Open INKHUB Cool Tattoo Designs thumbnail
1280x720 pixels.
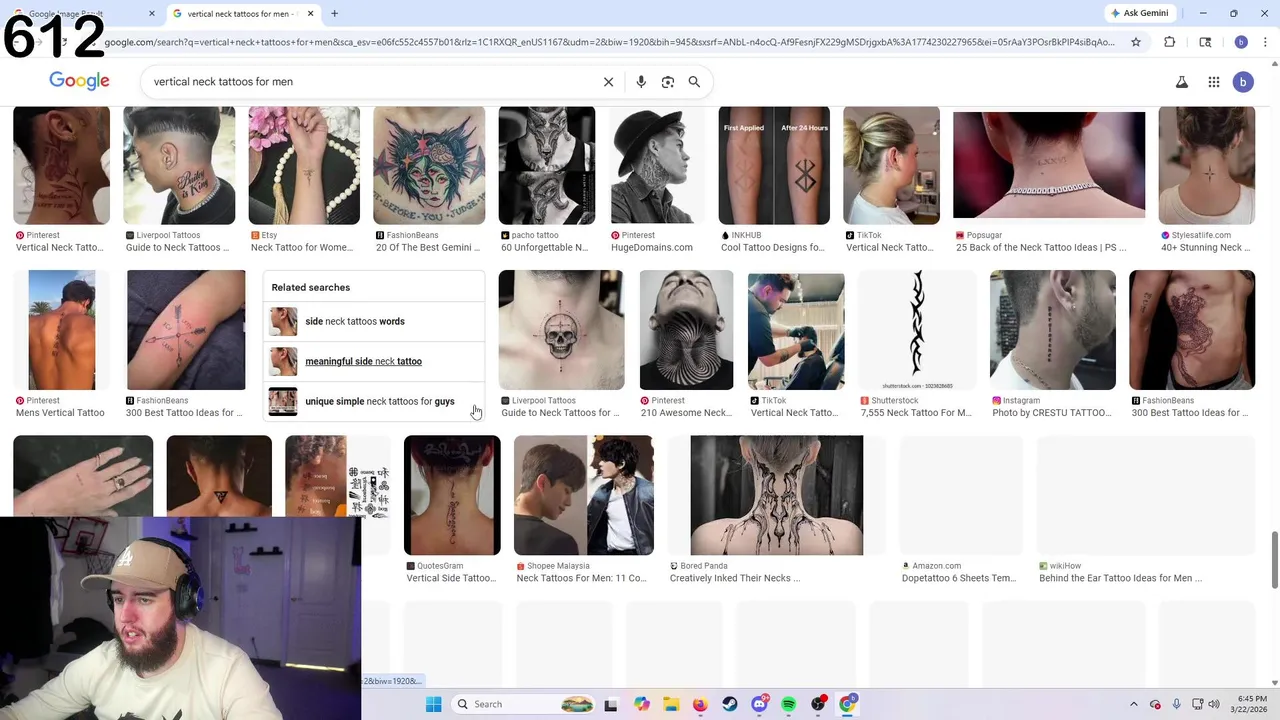pyautogui.click(x=774, y=165)
